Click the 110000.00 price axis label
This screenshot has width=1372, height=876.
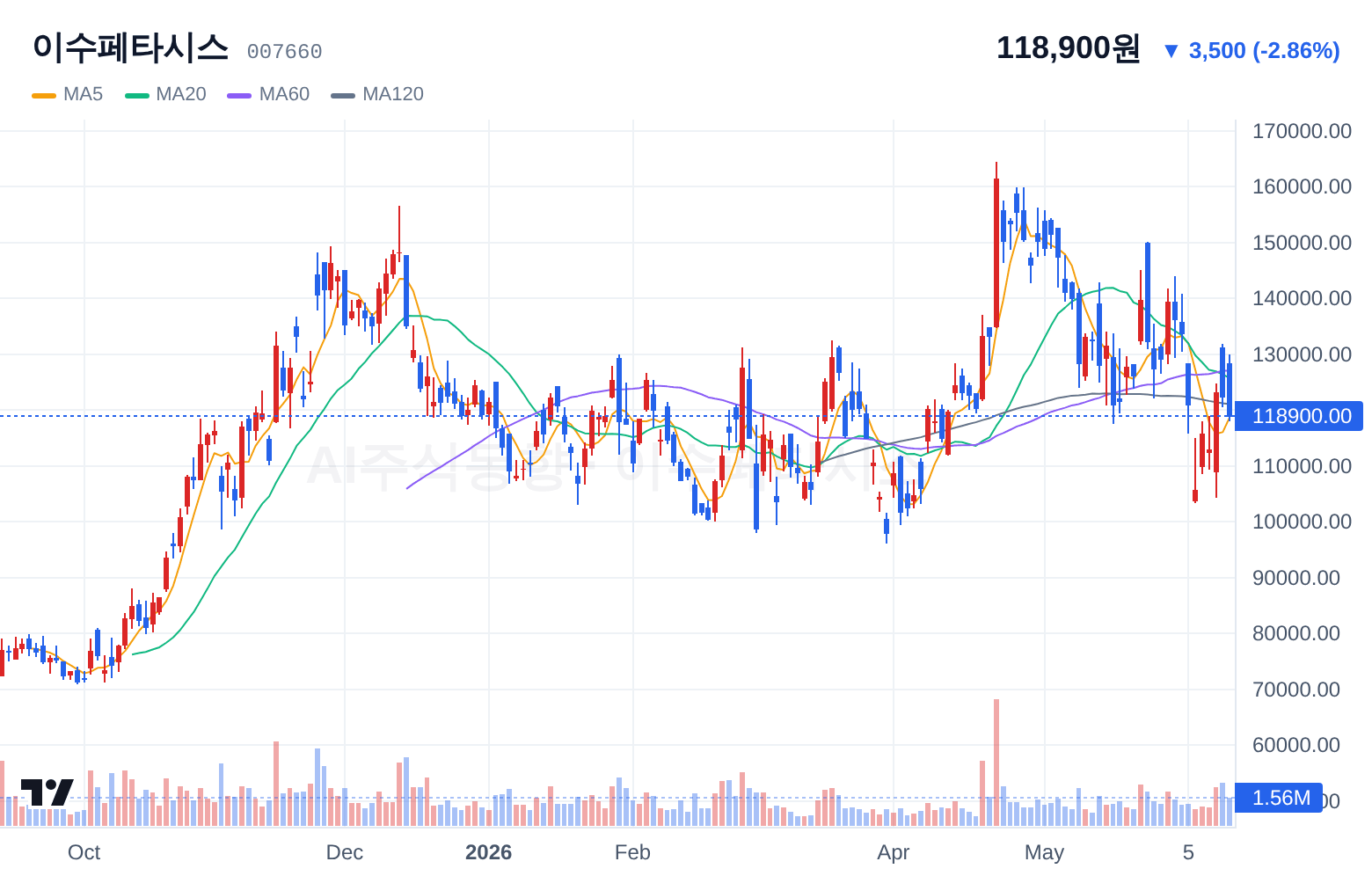1302,466
